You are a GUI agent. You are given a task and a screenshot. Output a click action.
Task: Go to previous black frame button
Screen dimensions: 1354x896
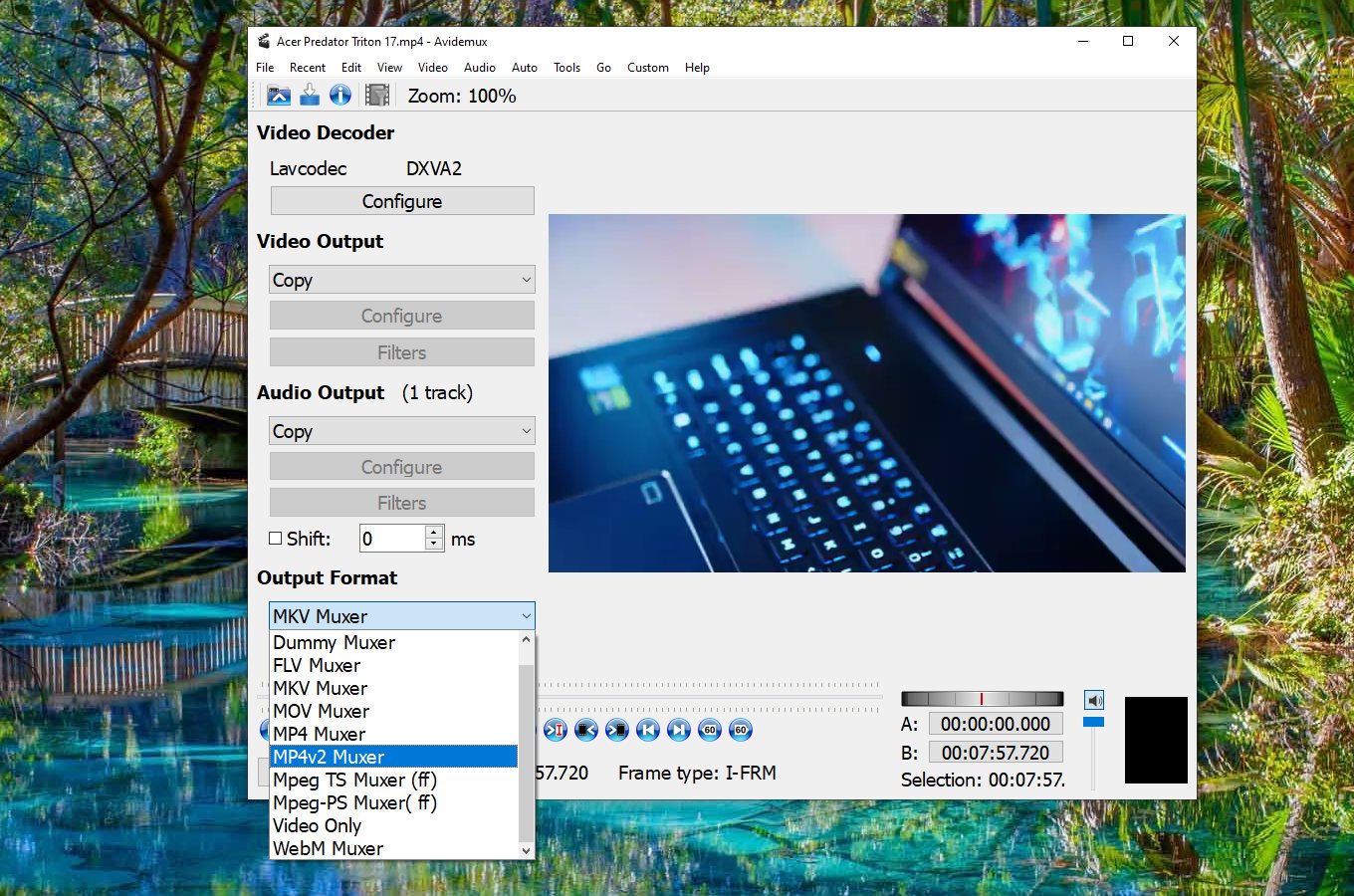(586, 730)
